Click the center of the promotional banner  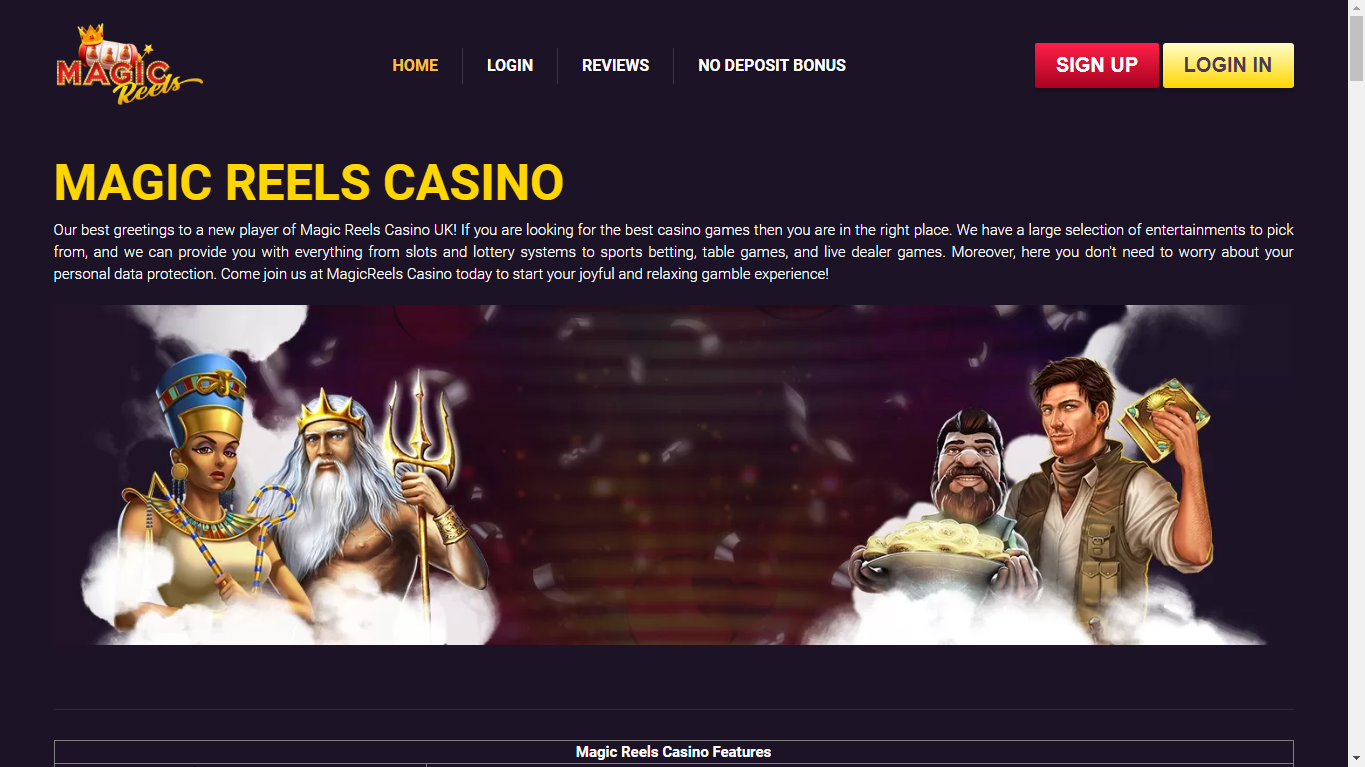pyautogui.click(x=673, y=475)
